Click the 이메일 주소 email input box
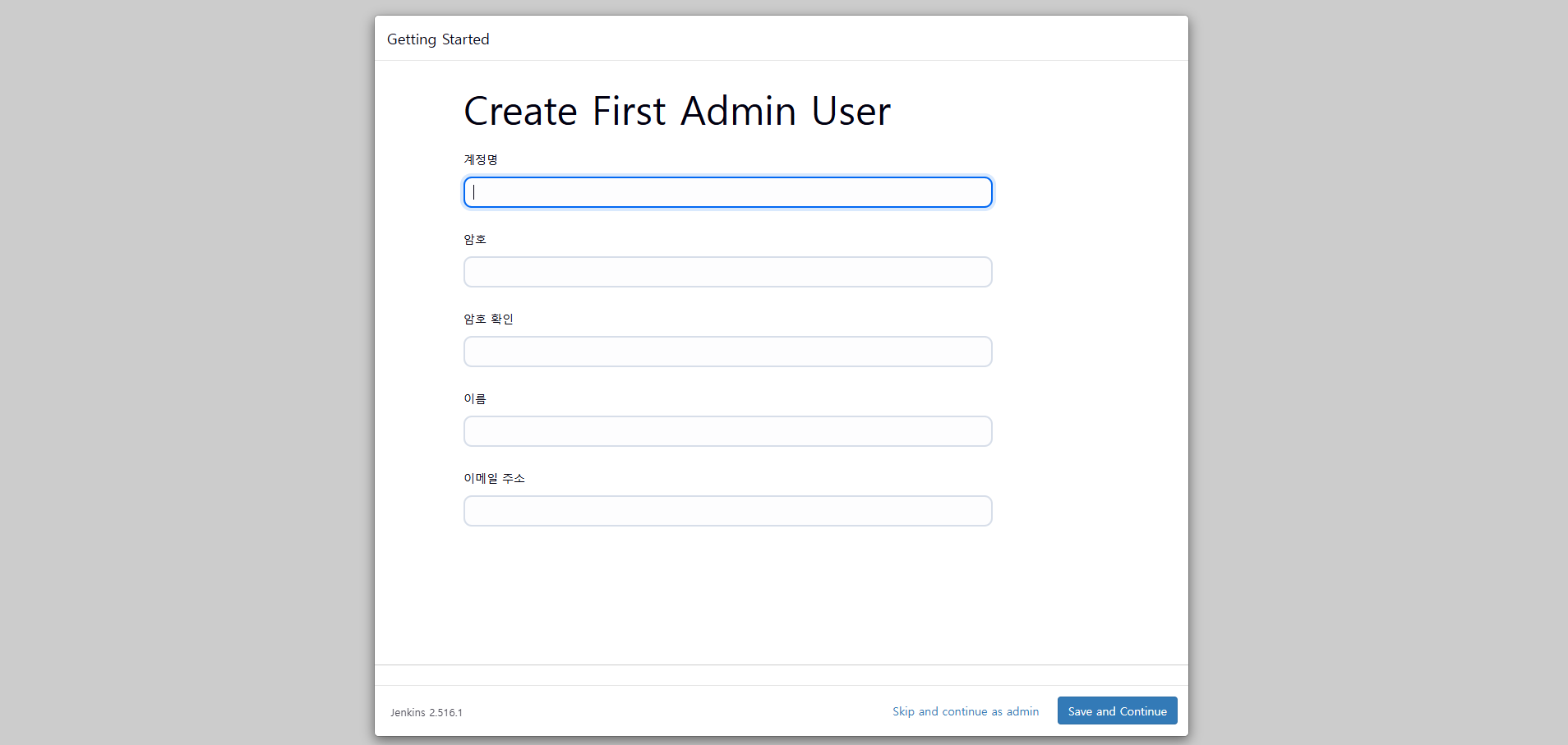Image resolution: width=1568 pixels, height=745 pixels. click(727, 511)
